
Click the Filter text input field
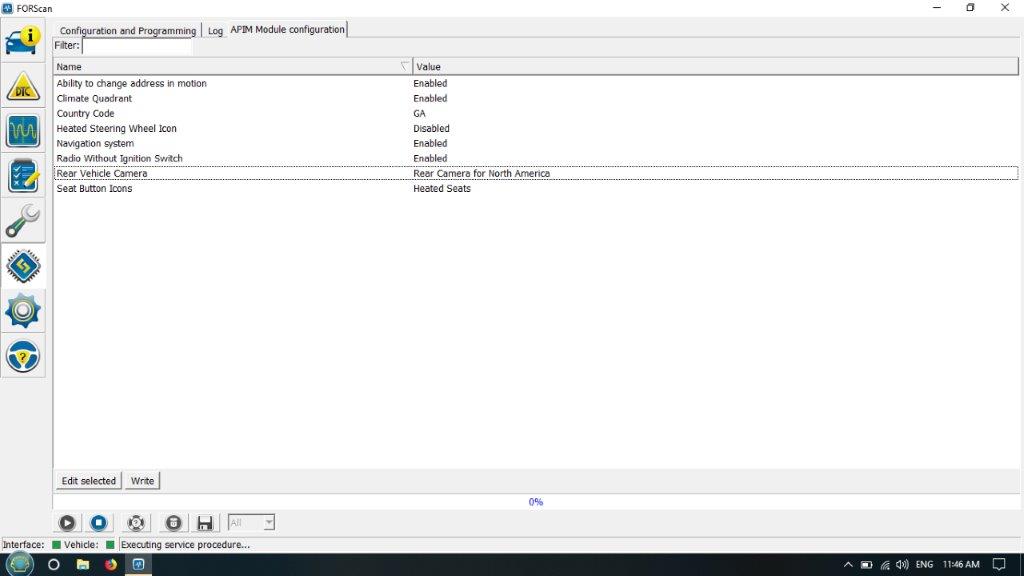pyautogui.click(x=137, y=46)
